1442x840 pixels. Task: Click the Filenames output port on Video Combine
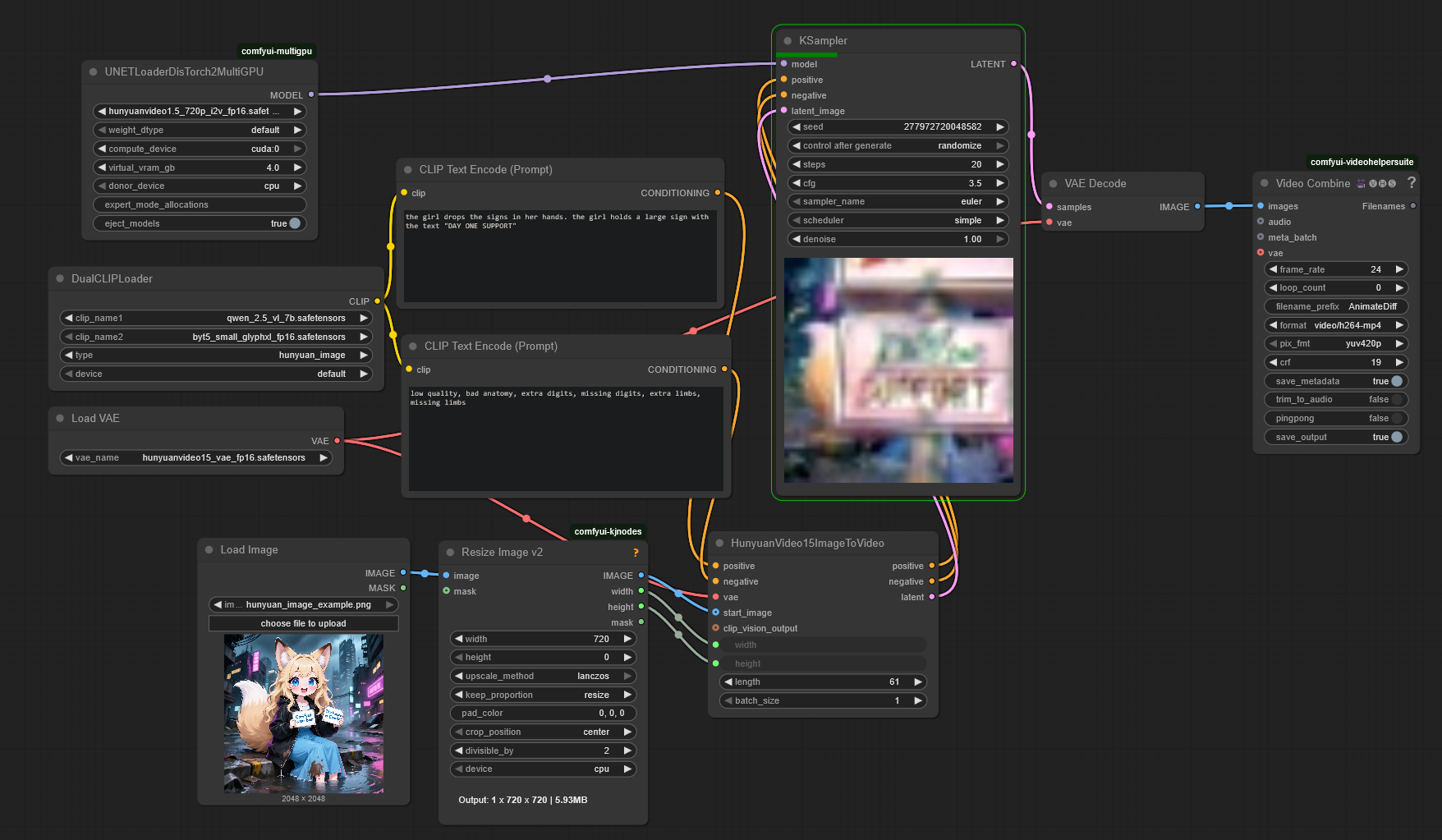point(1412,206)
